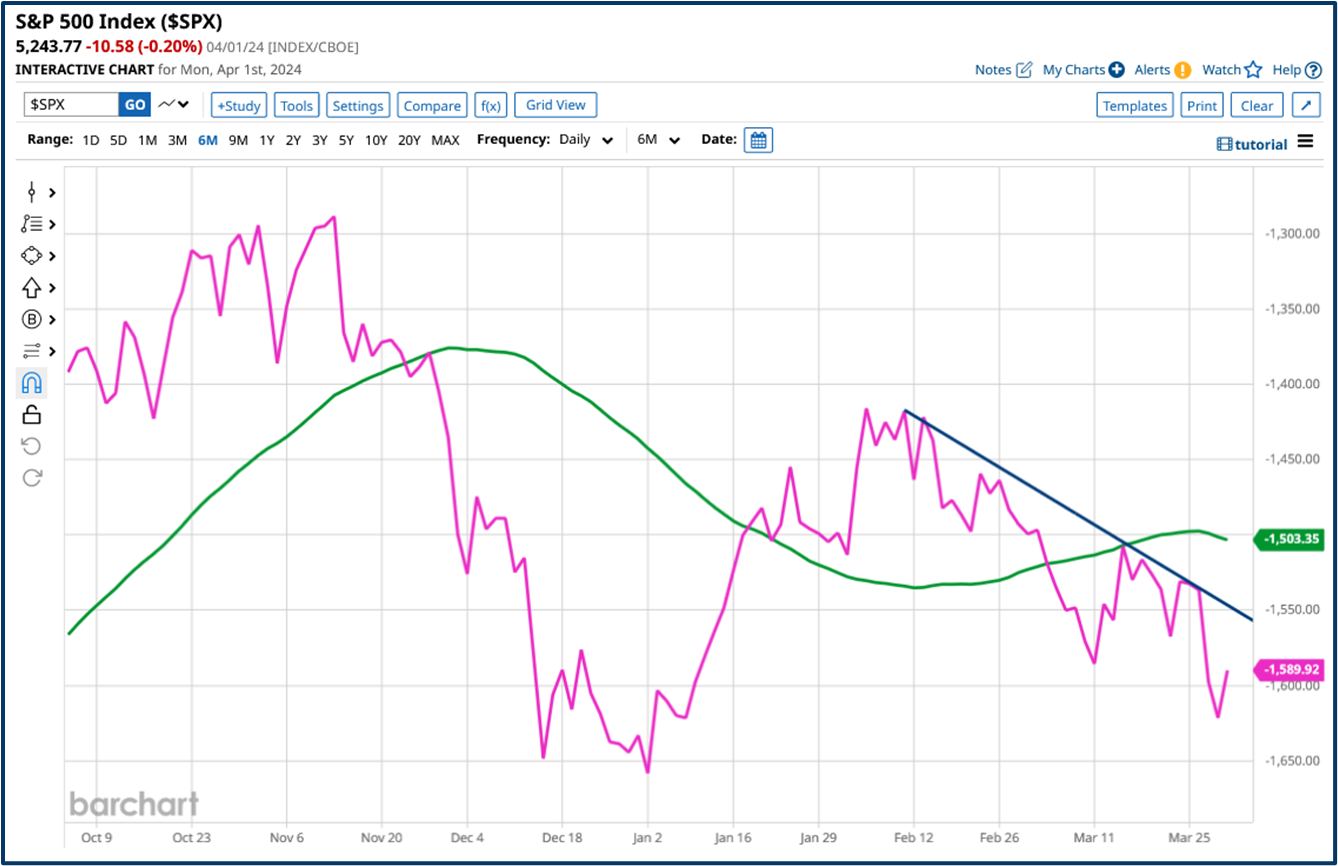Open the hamburger menu near tutorial
1338x866 pixels.
click(1306, 142)
